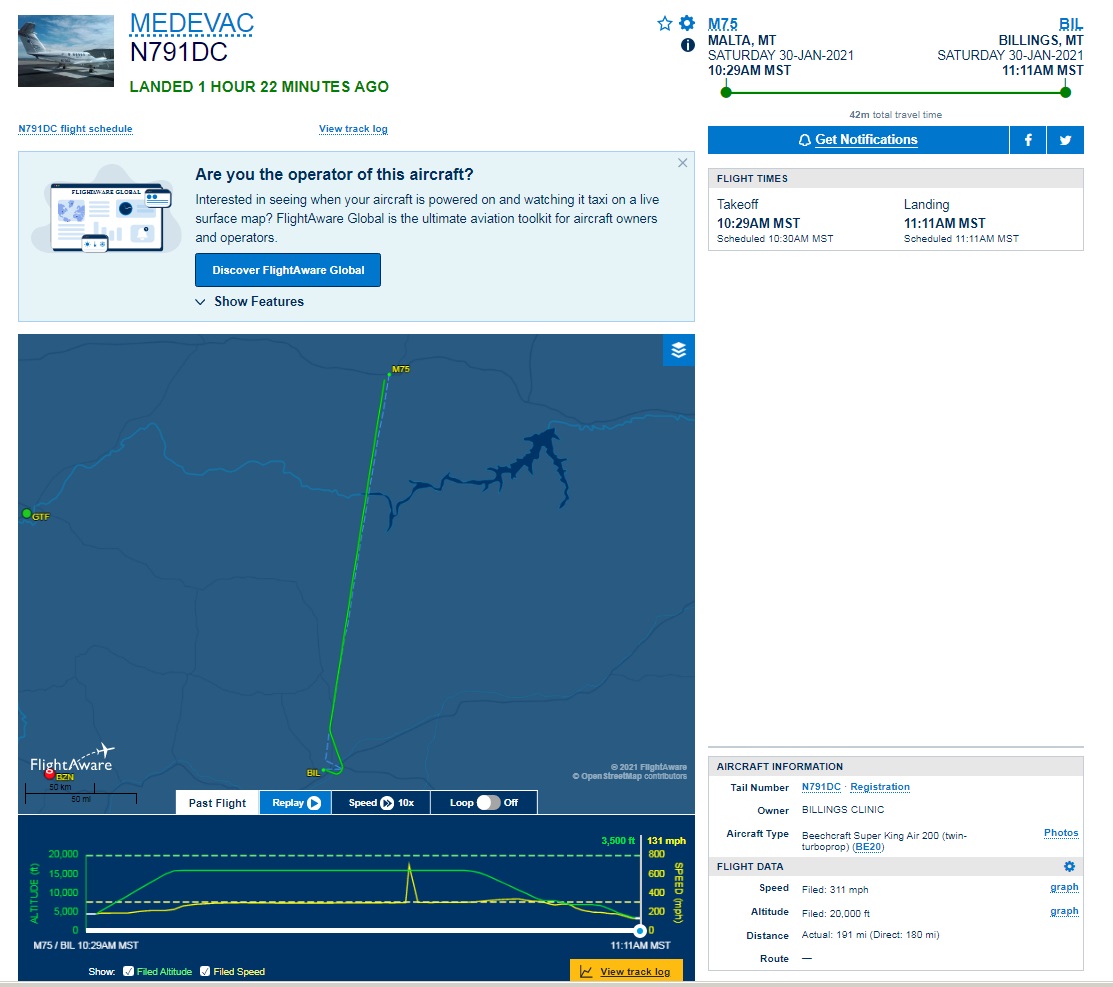
Task: Click the Get Notifications button
Action: (858, 140)
